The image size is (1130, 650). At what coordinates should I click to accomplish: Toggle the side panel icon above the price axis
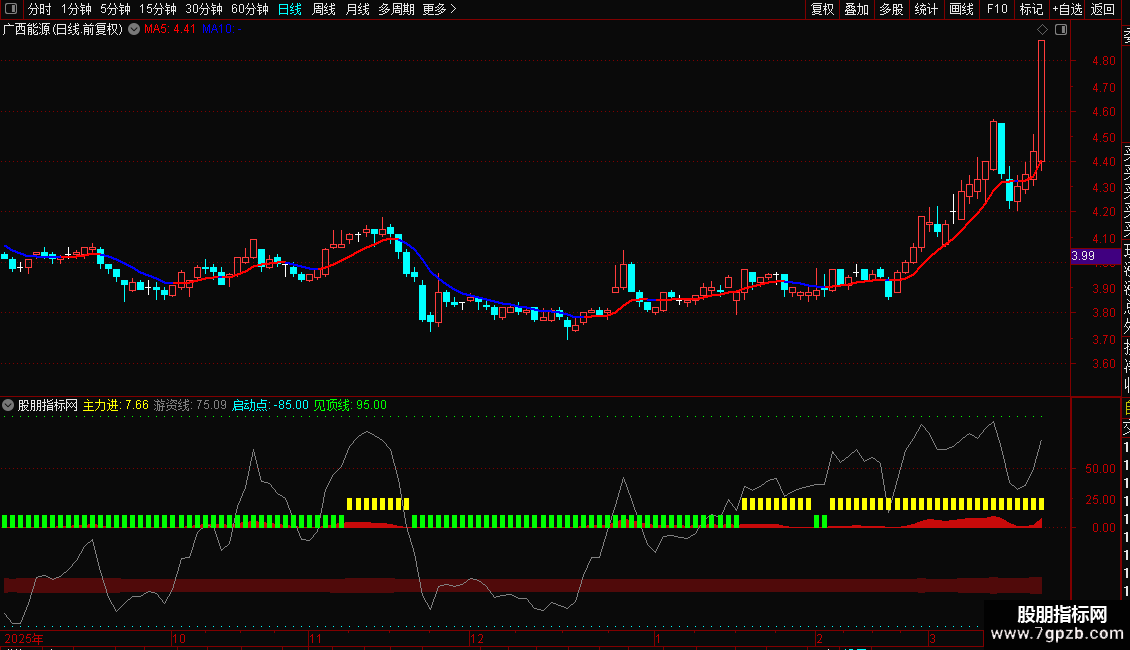[x=1061, y=30]
